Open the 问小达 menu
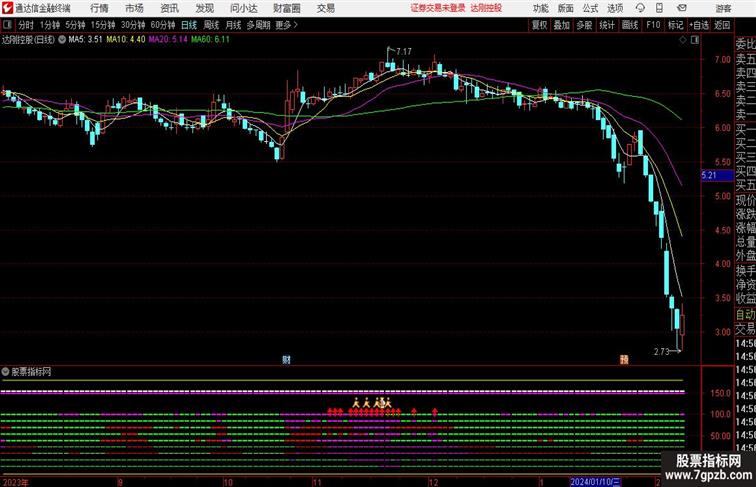 243,8
